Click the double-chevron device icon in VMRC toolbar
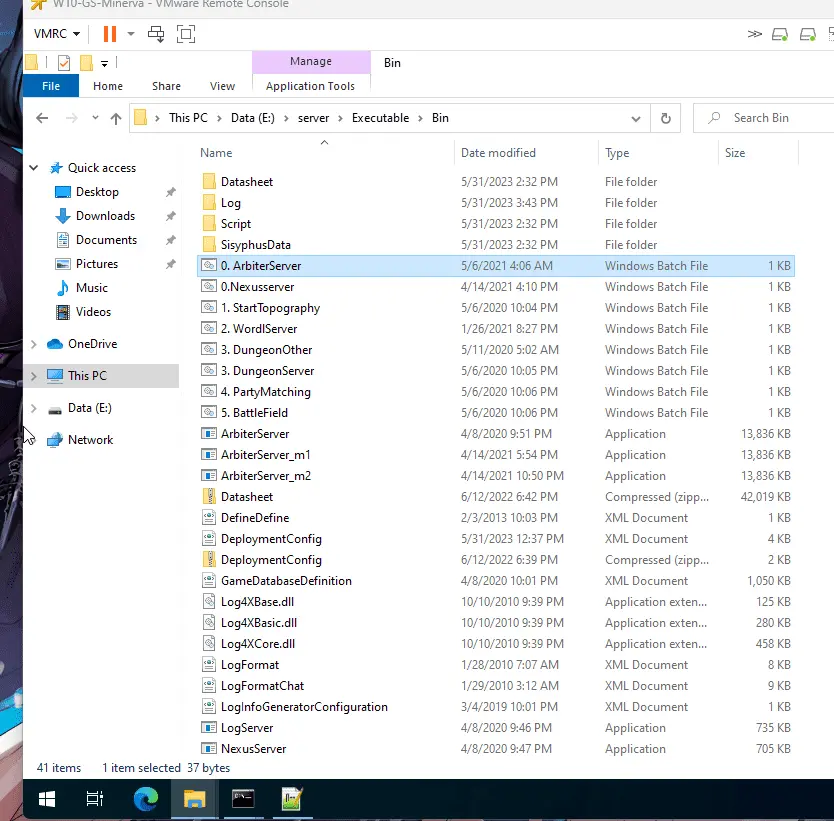This screenshot has width=834, height=821. pyautogui.click(x=754, y=34)
